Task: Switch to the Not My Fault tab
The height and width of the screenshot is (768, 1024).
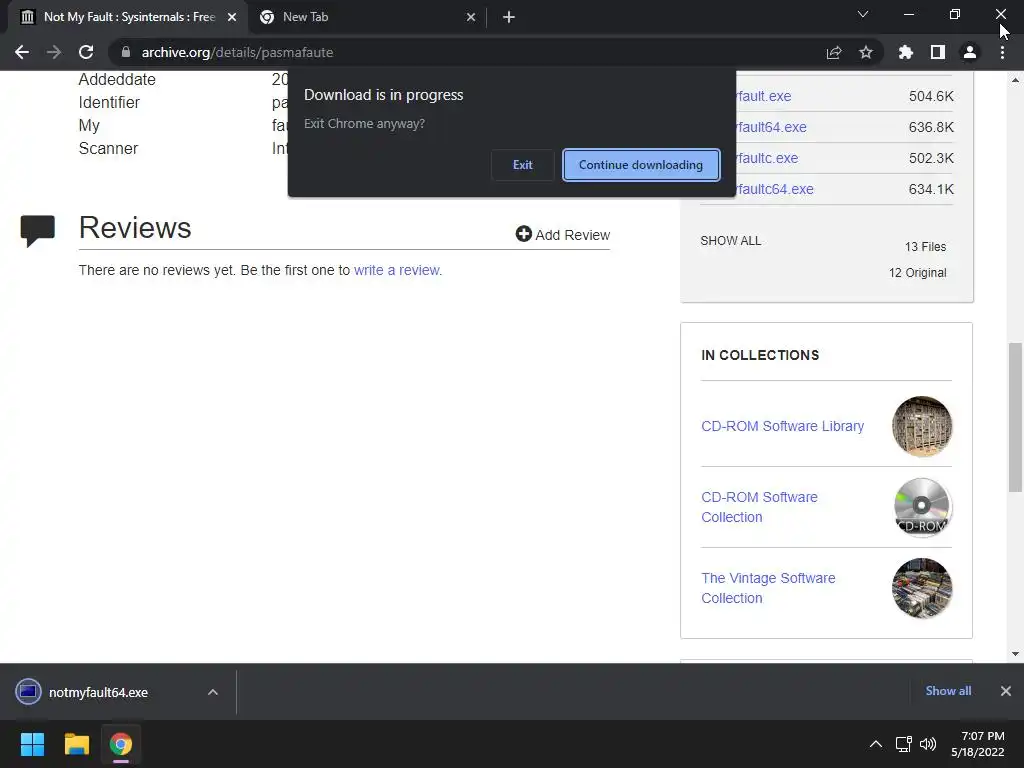Action: point(129,17)
